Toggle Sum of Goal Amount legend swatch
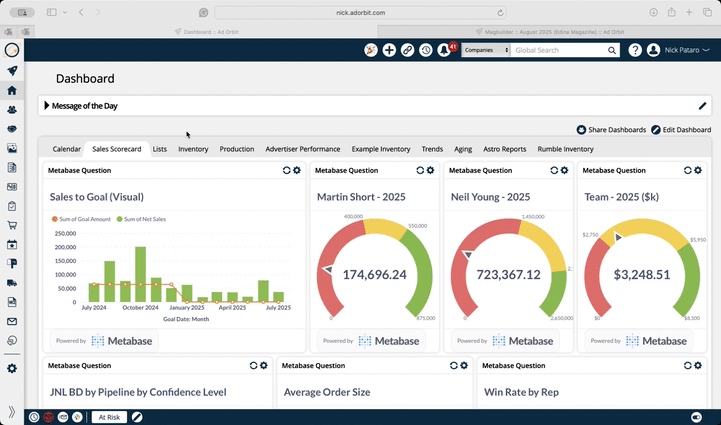Screen dimensions: 721x425 (54, 219)
